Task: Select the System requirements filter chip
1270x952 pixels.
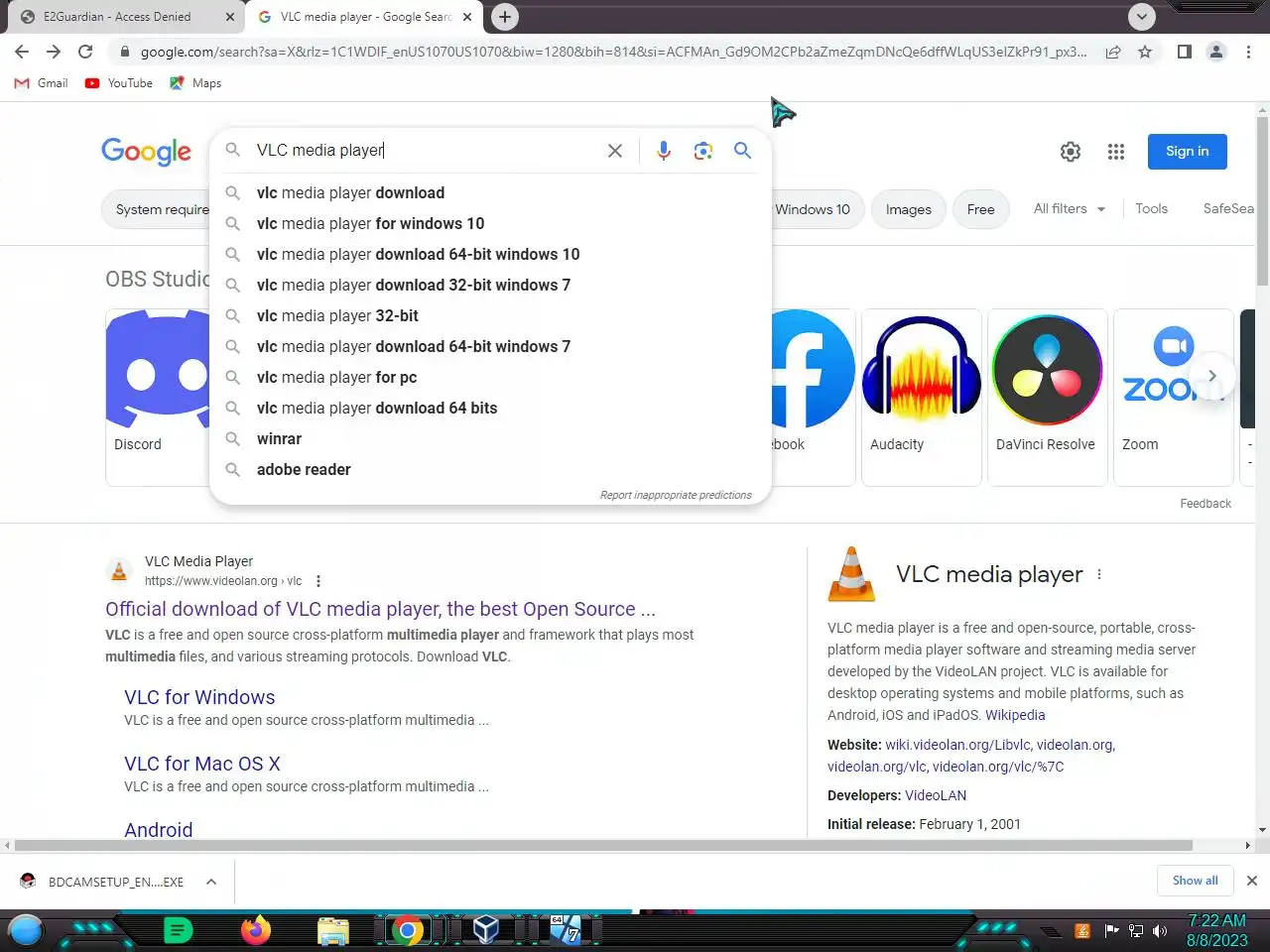Action: pos(157,209)
